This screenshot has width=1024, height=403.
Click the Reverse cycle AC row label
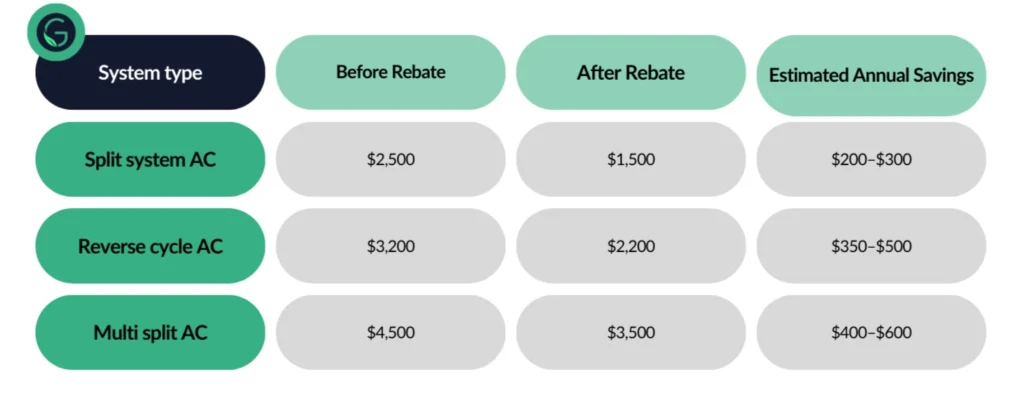coord(150,246)
